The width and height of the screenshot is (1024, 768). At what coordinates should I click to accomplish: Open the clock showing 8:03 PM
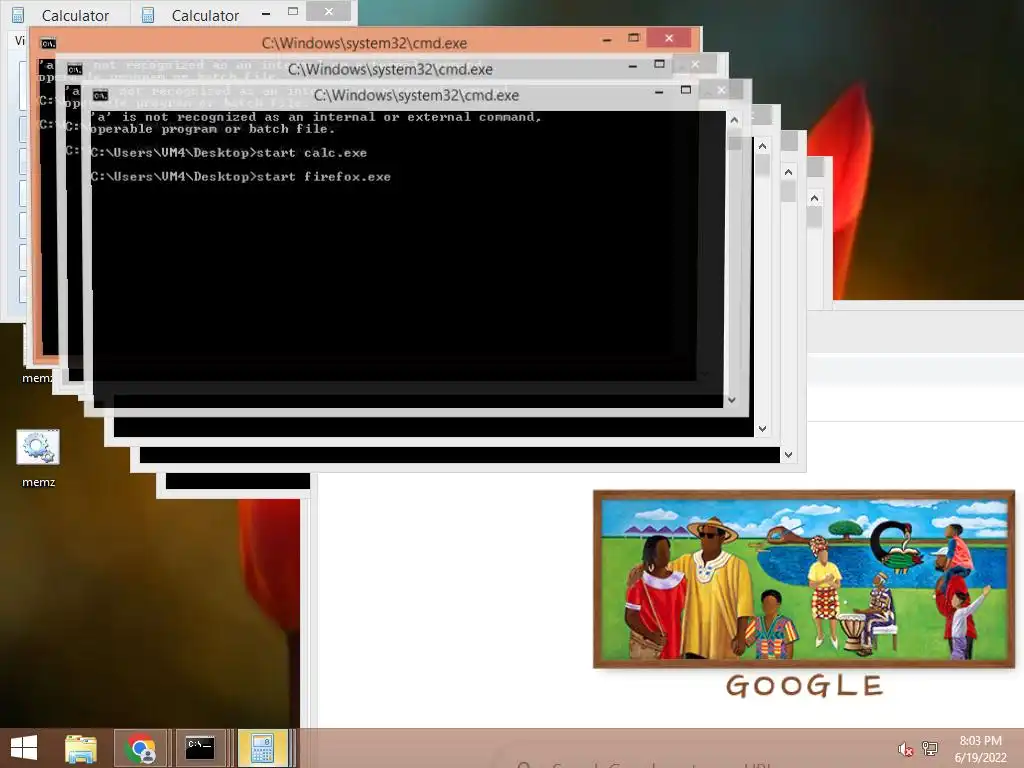coord(980,741)
